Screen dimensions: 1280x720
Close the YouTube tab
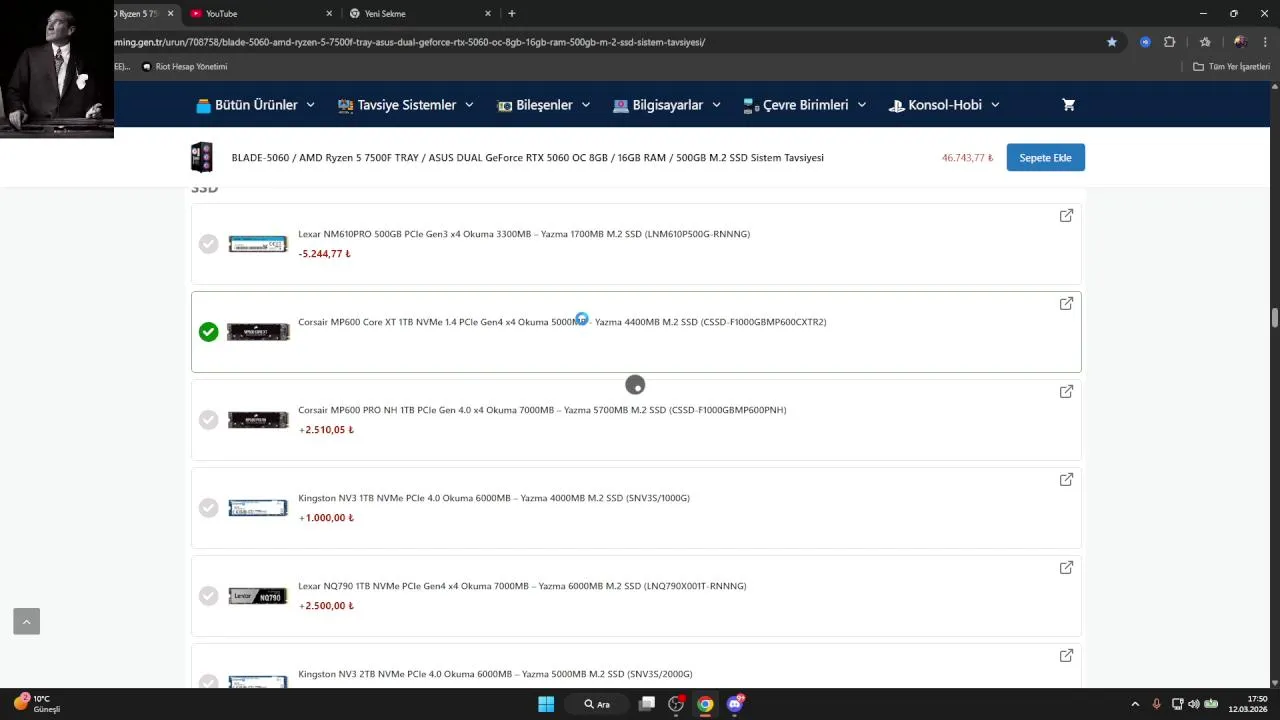[x=329, y=14]
